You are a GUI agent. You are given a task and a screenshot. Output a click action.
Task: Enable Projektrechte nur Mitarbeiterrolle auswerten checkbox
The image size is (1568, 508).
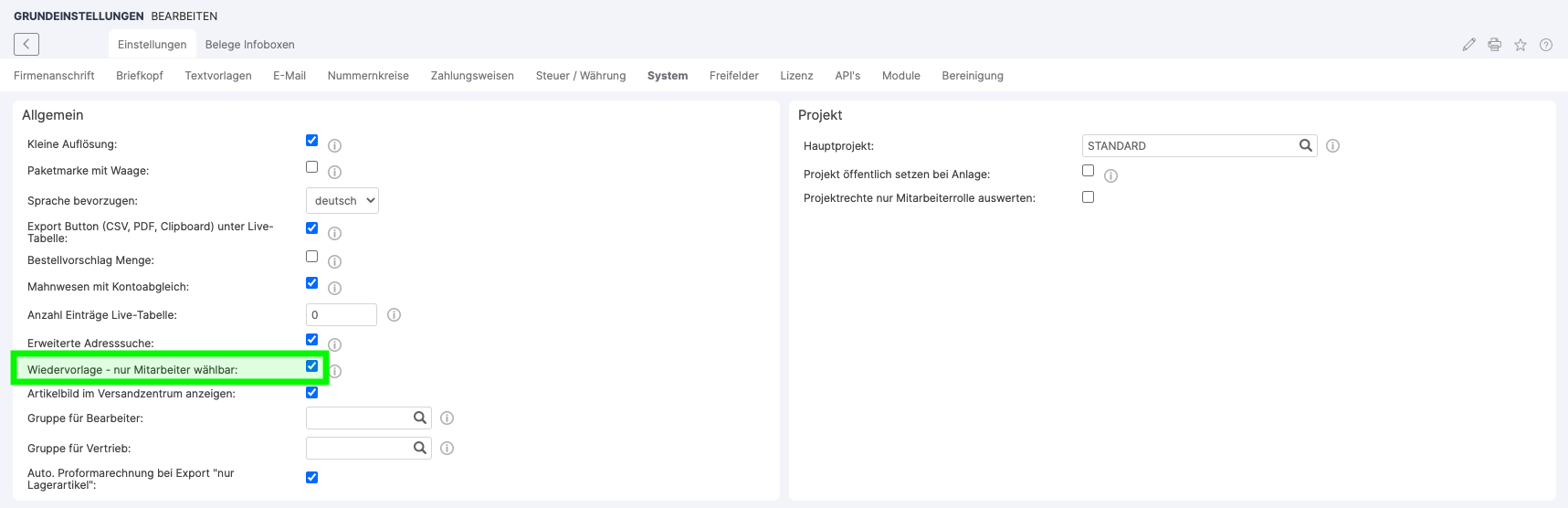(1088, 196)
